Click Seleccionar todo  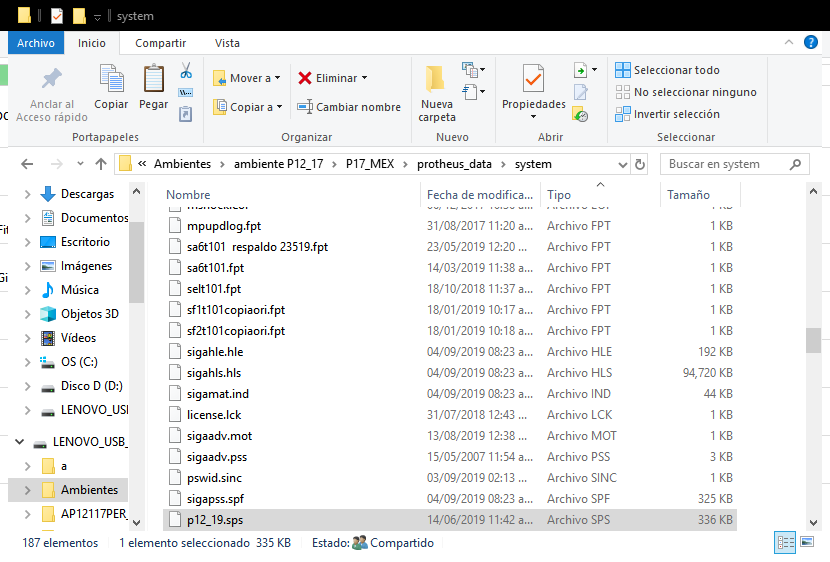[667, 70]
